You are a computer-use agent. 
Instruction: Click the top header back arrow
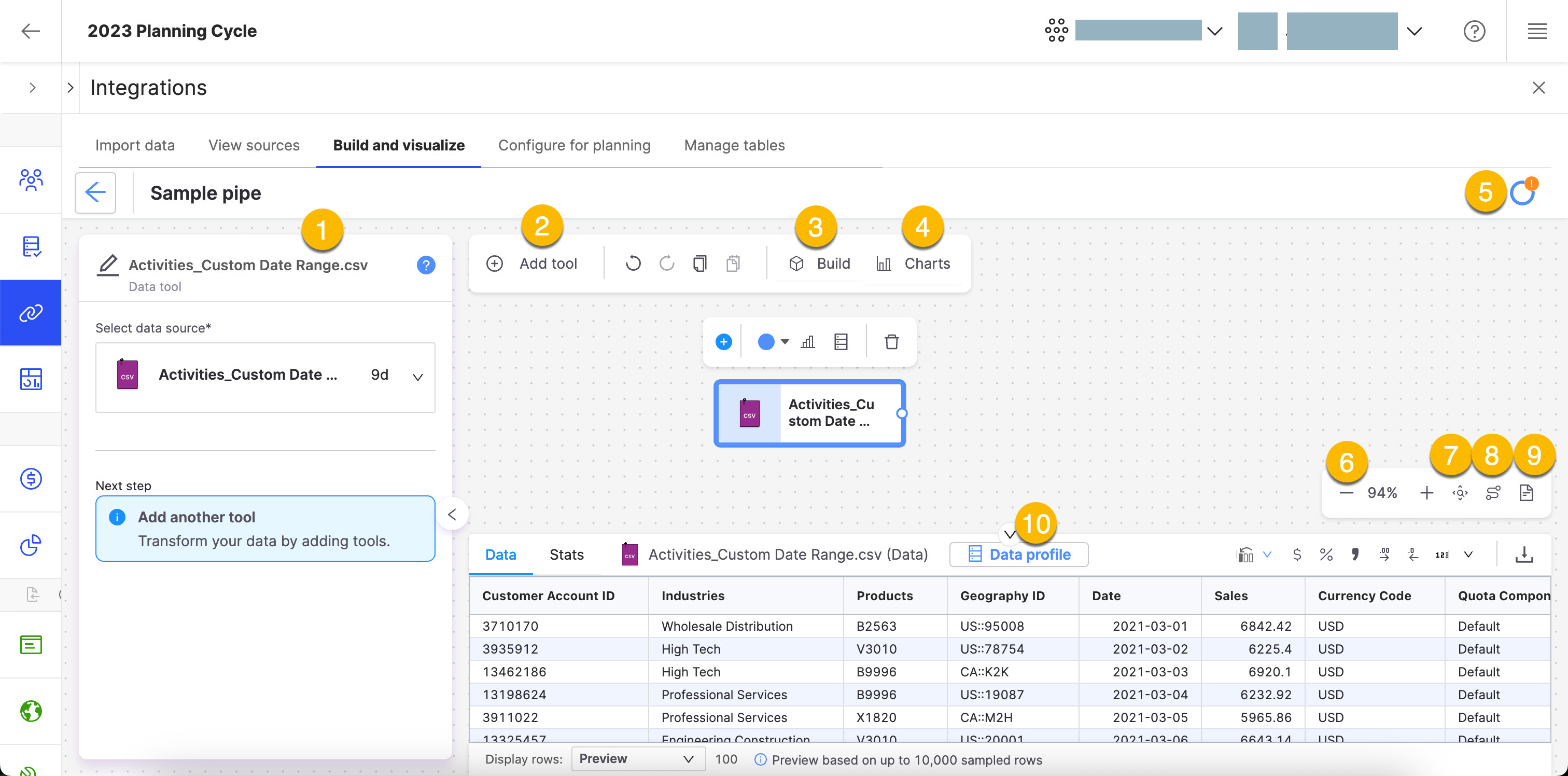31,31
